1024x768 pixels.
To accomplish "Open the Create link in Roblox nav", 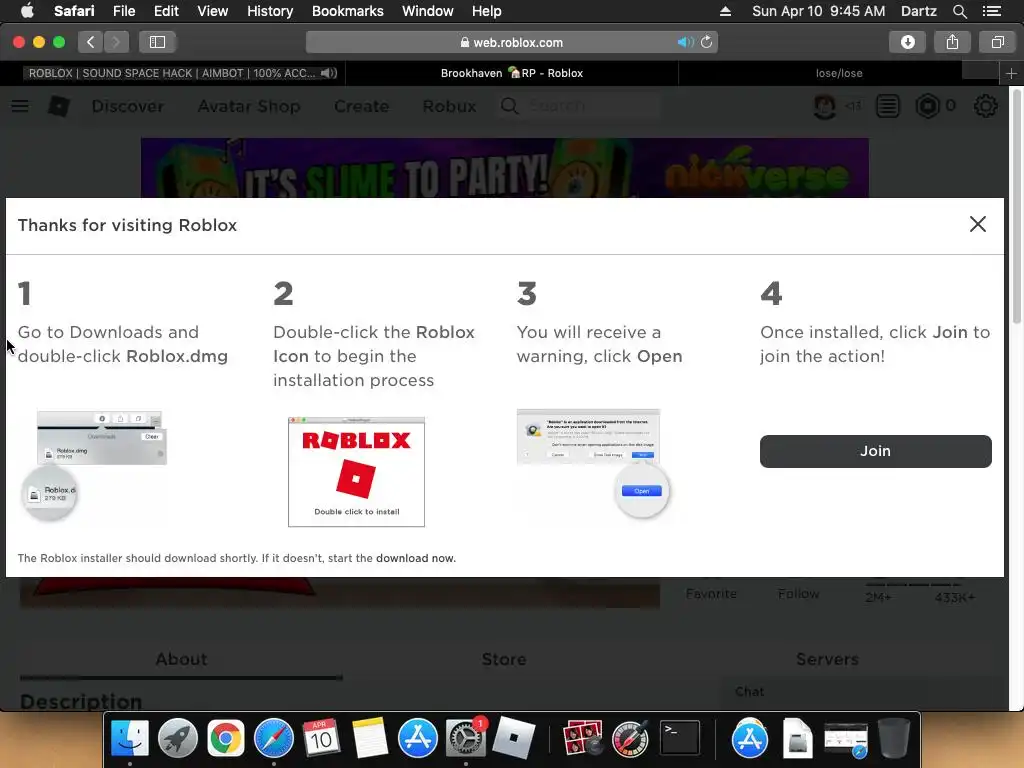I will tap(361, 106).
